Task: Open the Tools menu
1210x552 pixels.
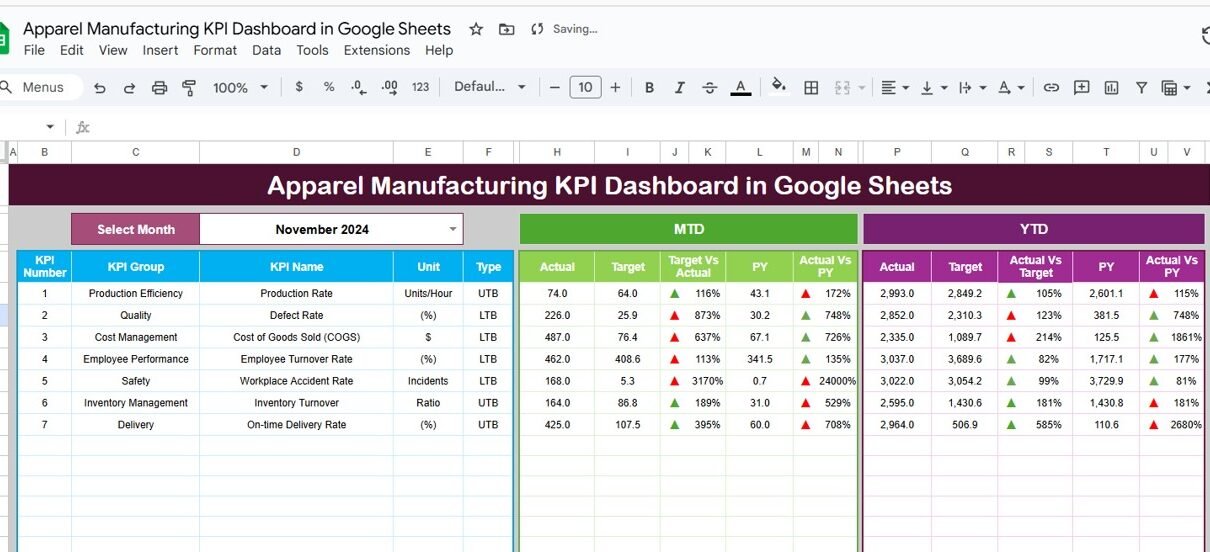Action: pos(312,50)
